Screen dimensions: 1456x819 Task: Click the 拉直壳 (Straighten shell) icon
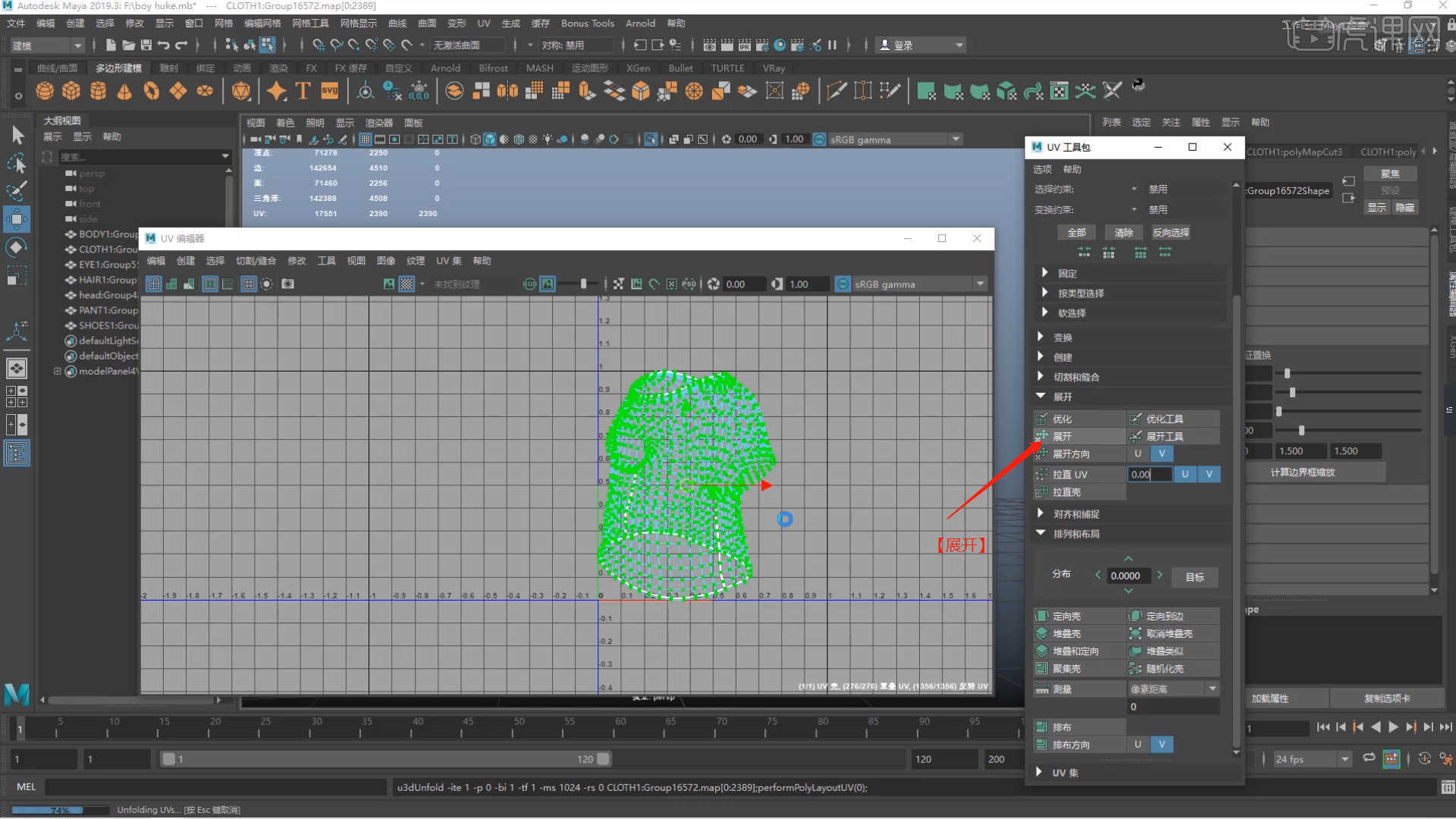click(1042, 492)
